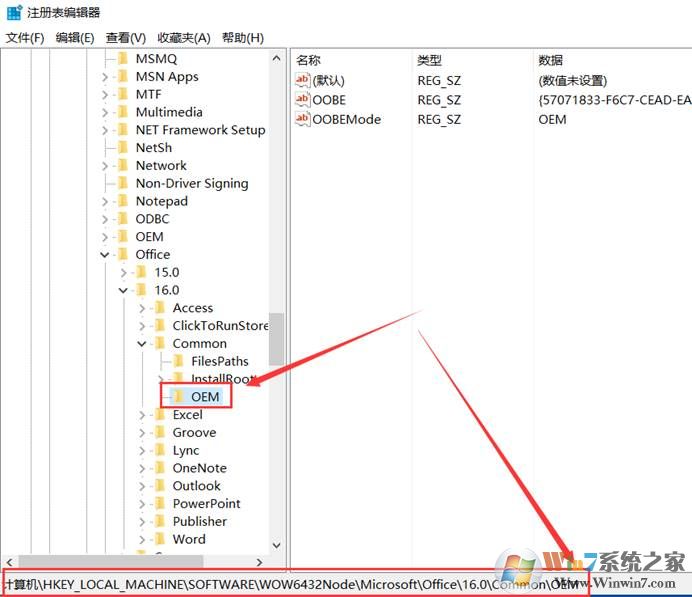The width and height of the screenshot is (692, 597).
Task: Expand the 15.0 key
Action: point(123,273)
